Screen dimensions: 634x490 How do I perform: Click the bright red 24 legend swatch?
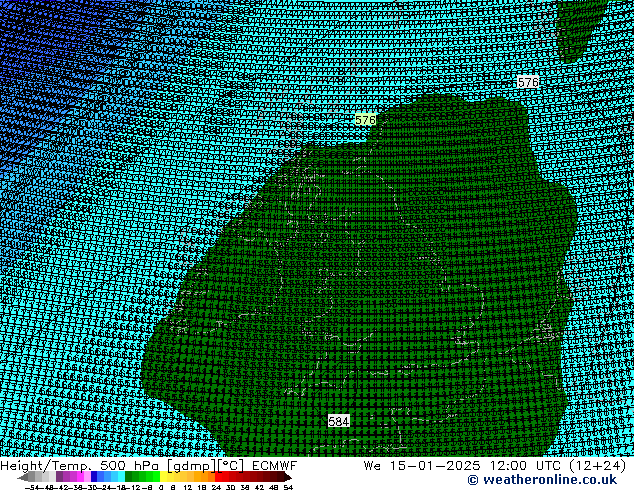click(218, 476)
